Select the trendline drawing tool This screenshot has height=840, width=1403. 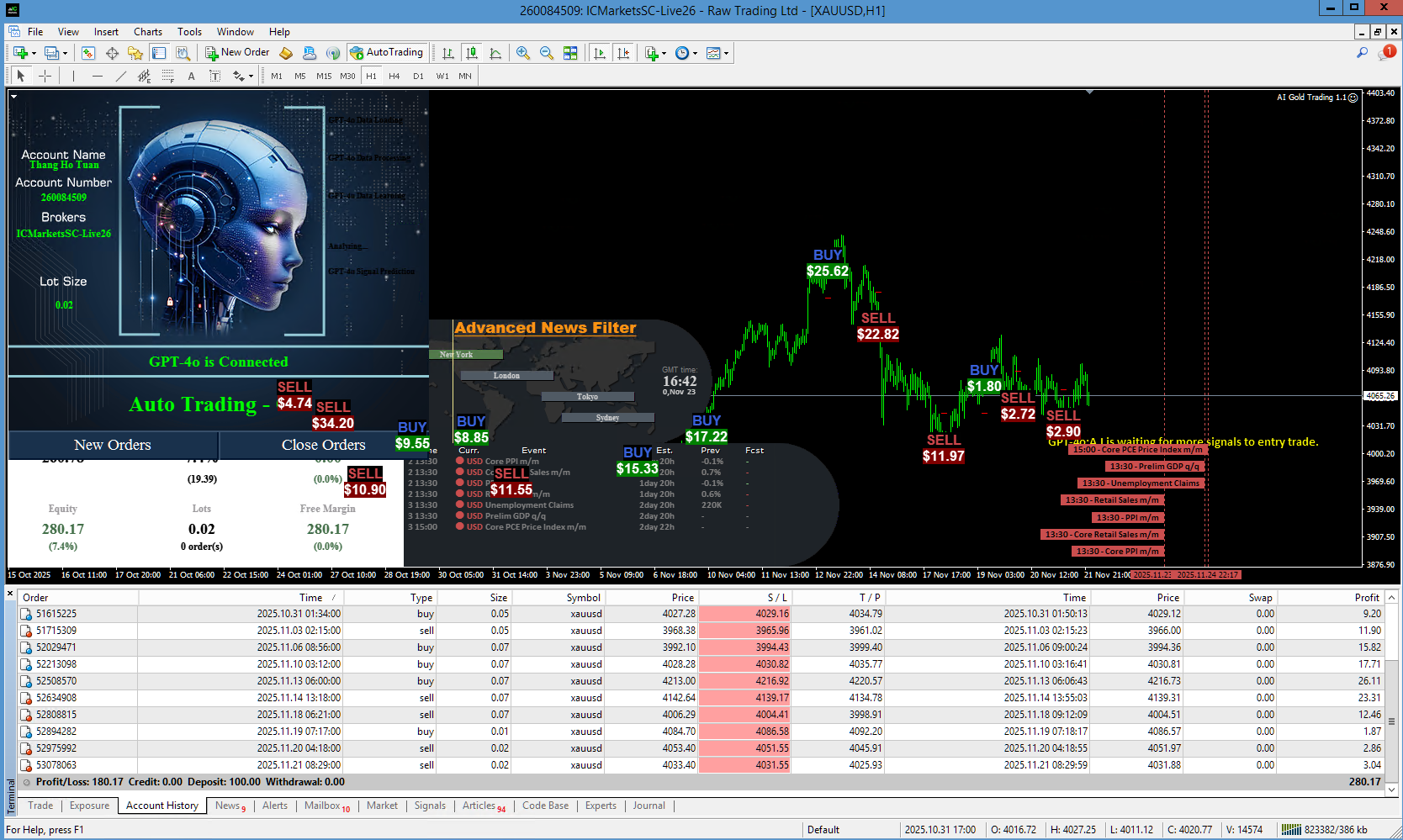pyautogui.click(x=121, y=76)
